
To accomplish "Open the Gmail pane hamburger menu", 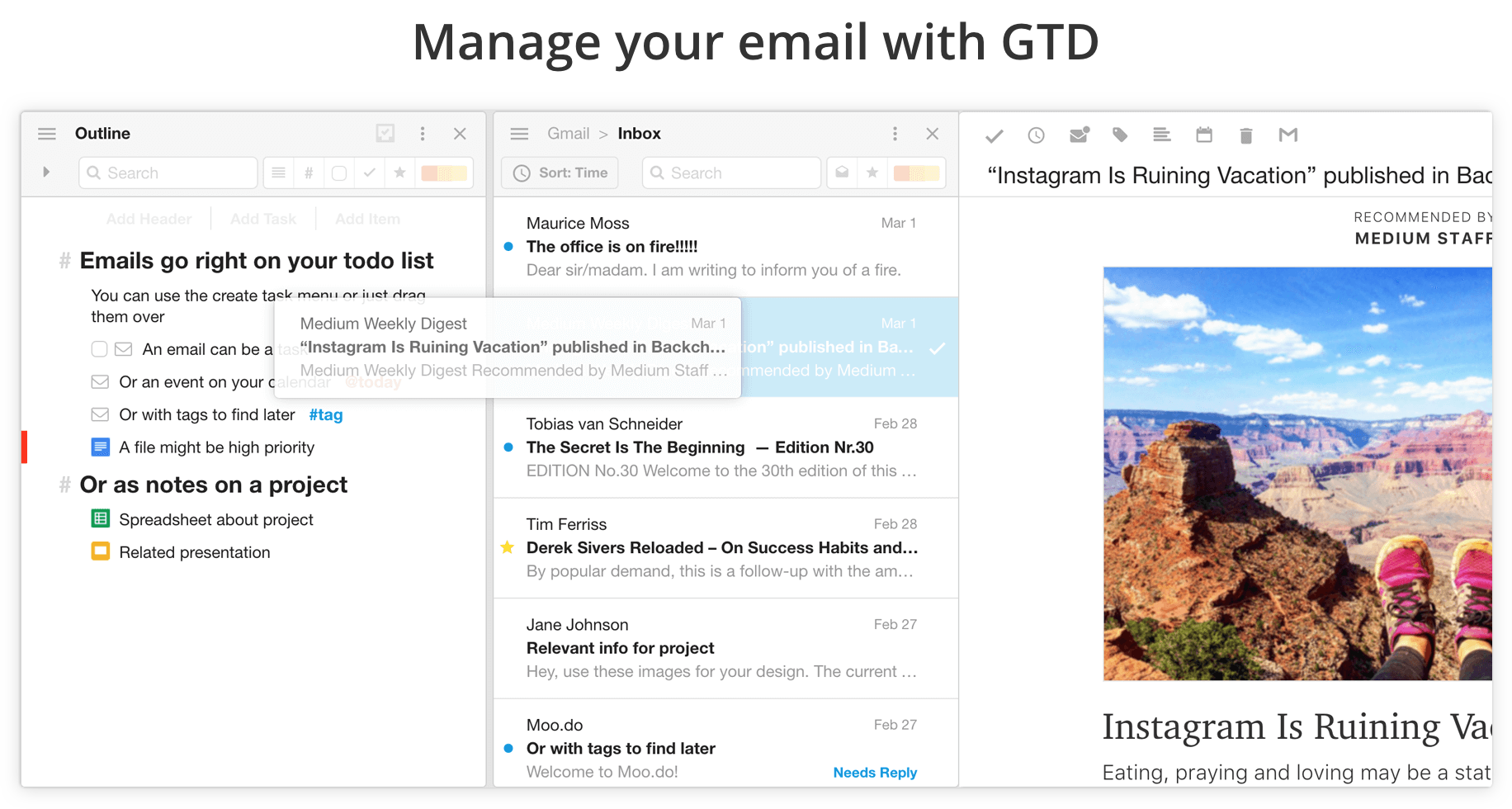I will pos(519,134).
